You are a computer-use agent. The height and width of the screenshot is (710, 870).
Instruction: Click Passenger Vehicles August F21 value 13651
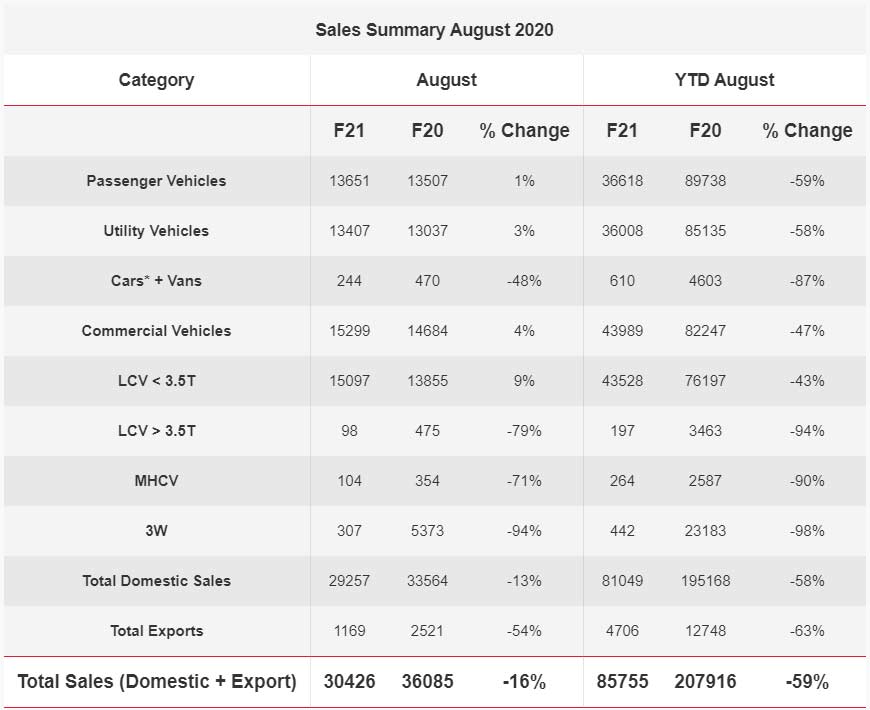[349, 181]
